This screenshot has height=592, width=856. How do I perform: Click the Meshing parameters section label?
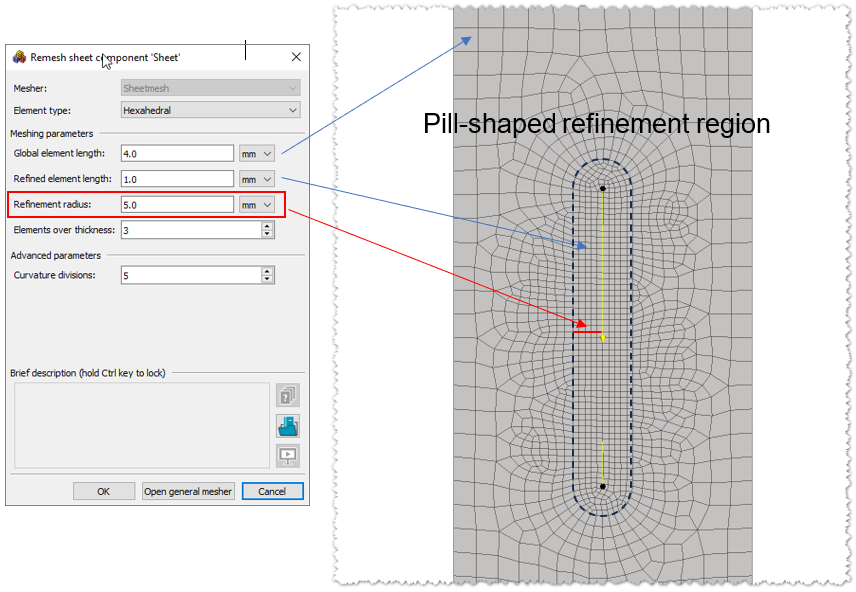tap(52, 133)
